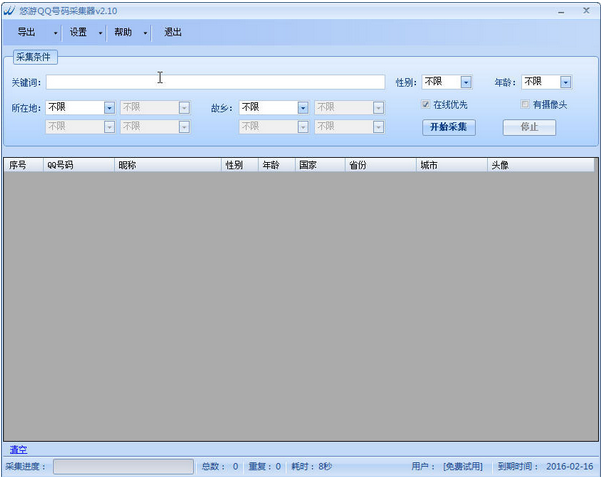Click the app logo icon in title bar

[x=10, y=11]
